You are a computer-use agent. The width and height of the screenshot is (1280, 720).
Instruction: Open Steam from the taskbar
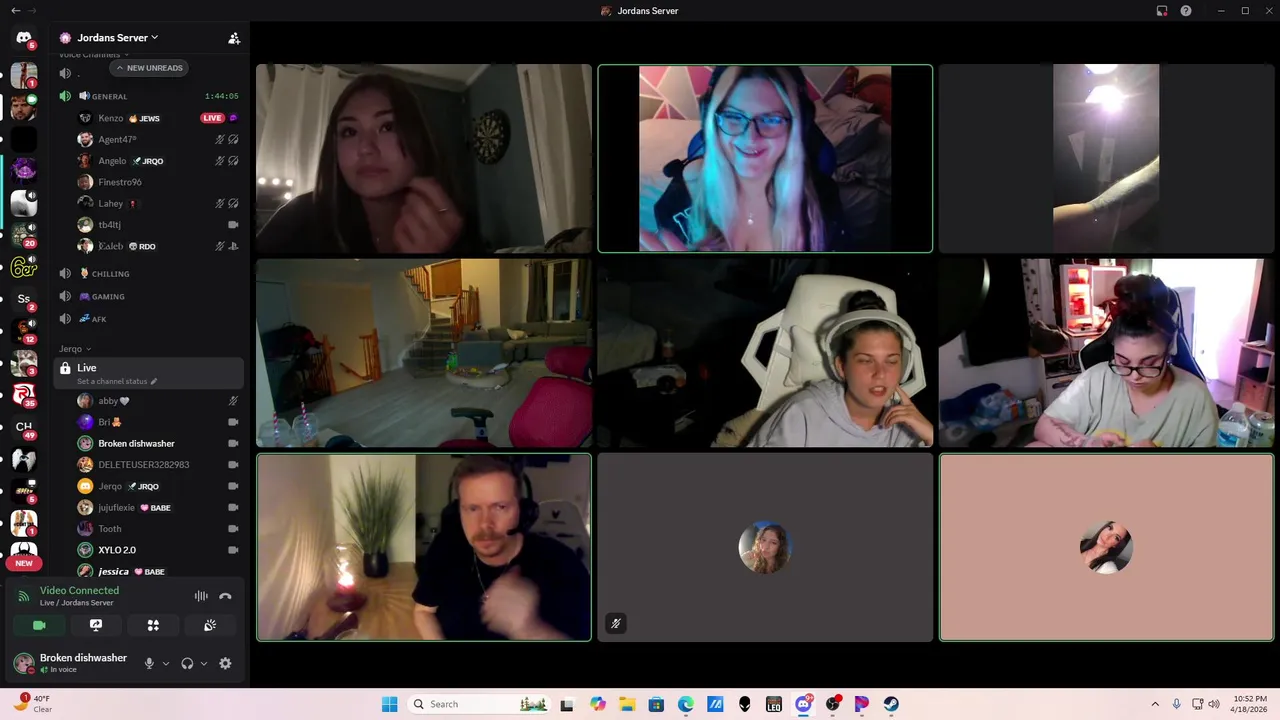[x=891, y=704]
